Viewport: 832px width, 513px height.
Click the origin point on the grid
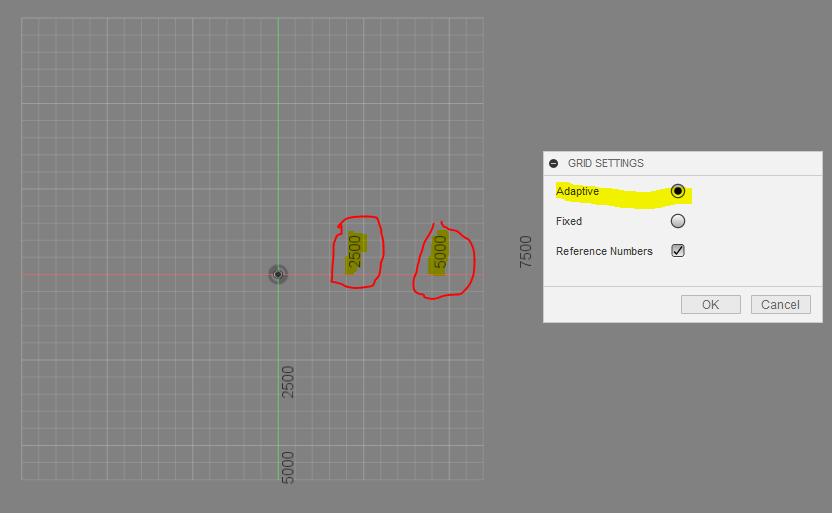coord(278,274)
